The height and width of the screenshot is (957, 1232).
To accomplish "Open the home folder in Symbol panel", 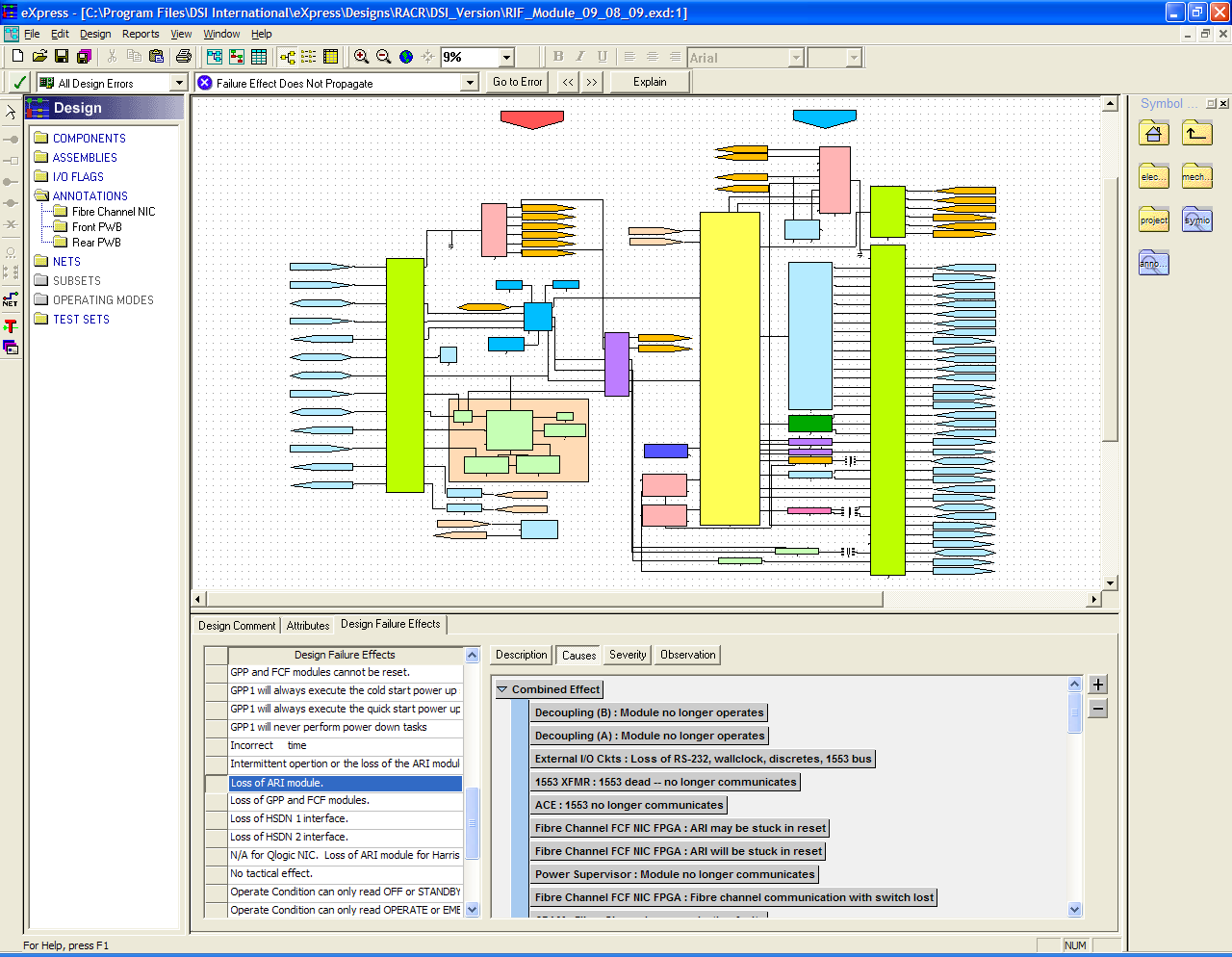I will (x=1153, y=133).
